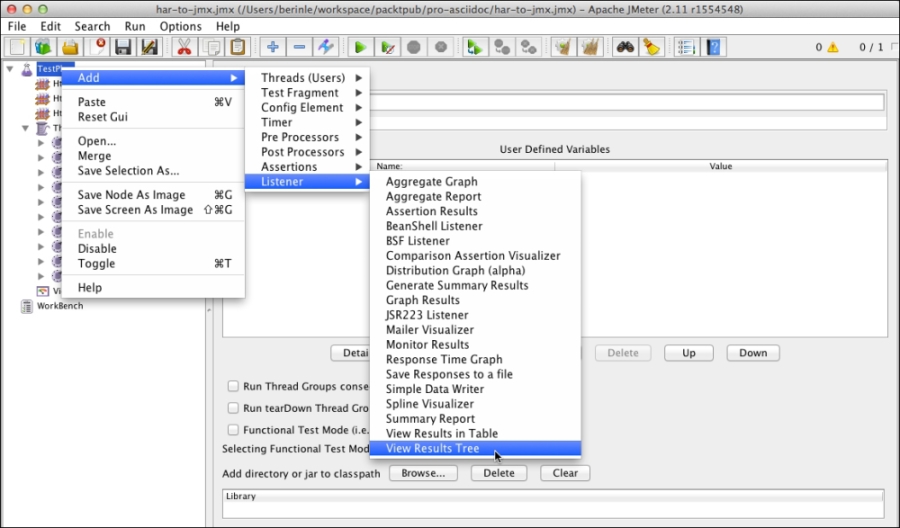900x528 pixels.
Task: Expand the Assertions submenu
Action: [x=307, y=167]
